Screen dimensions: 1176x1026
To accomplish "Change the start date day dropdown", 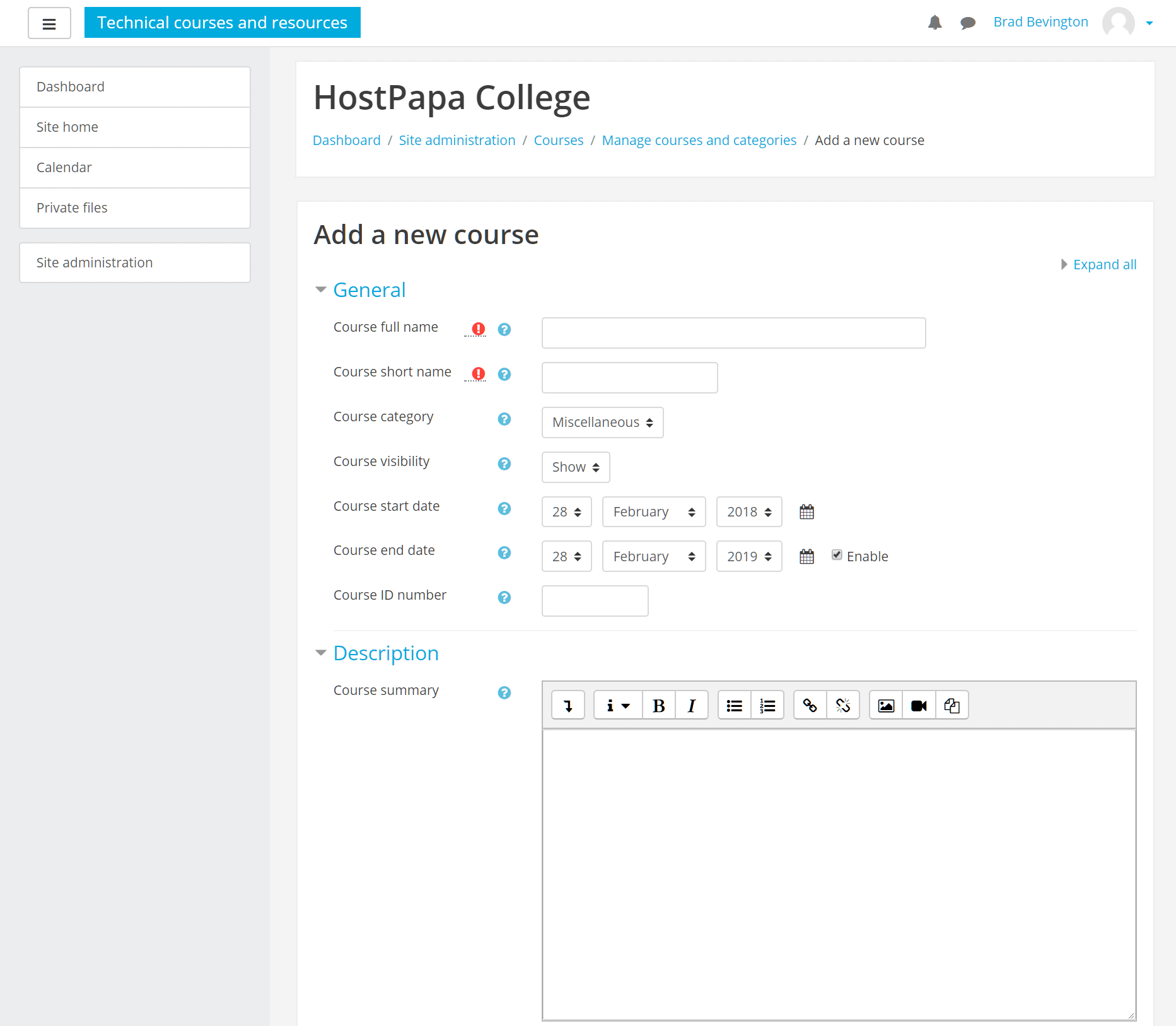I will (x=566, y=511).
